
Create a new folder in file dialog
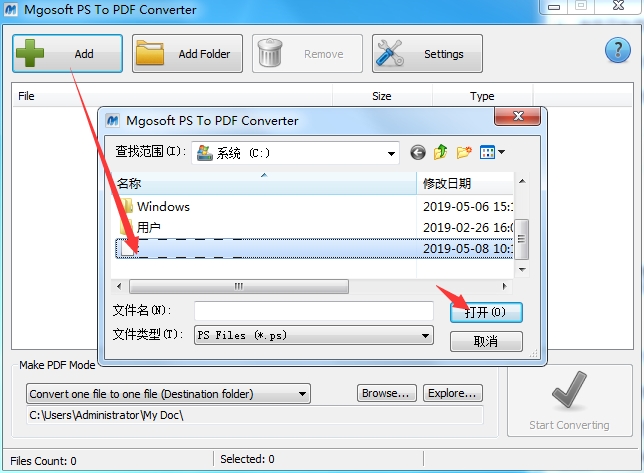tap(464, 152)
